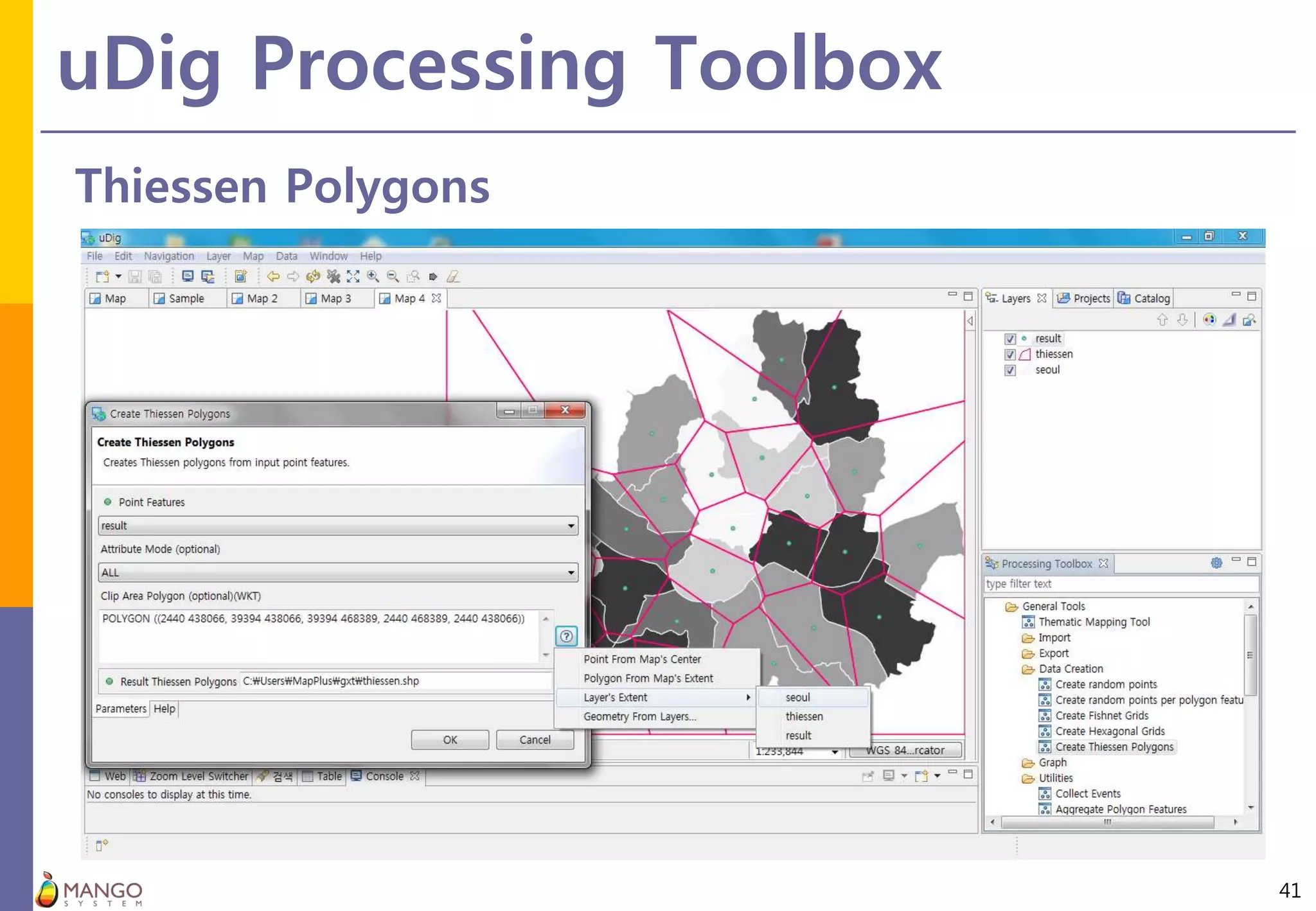The image size is (1316, 911).
Task: Open the Attribute Mode ALL dropdown
Action: tap(338, 572)
